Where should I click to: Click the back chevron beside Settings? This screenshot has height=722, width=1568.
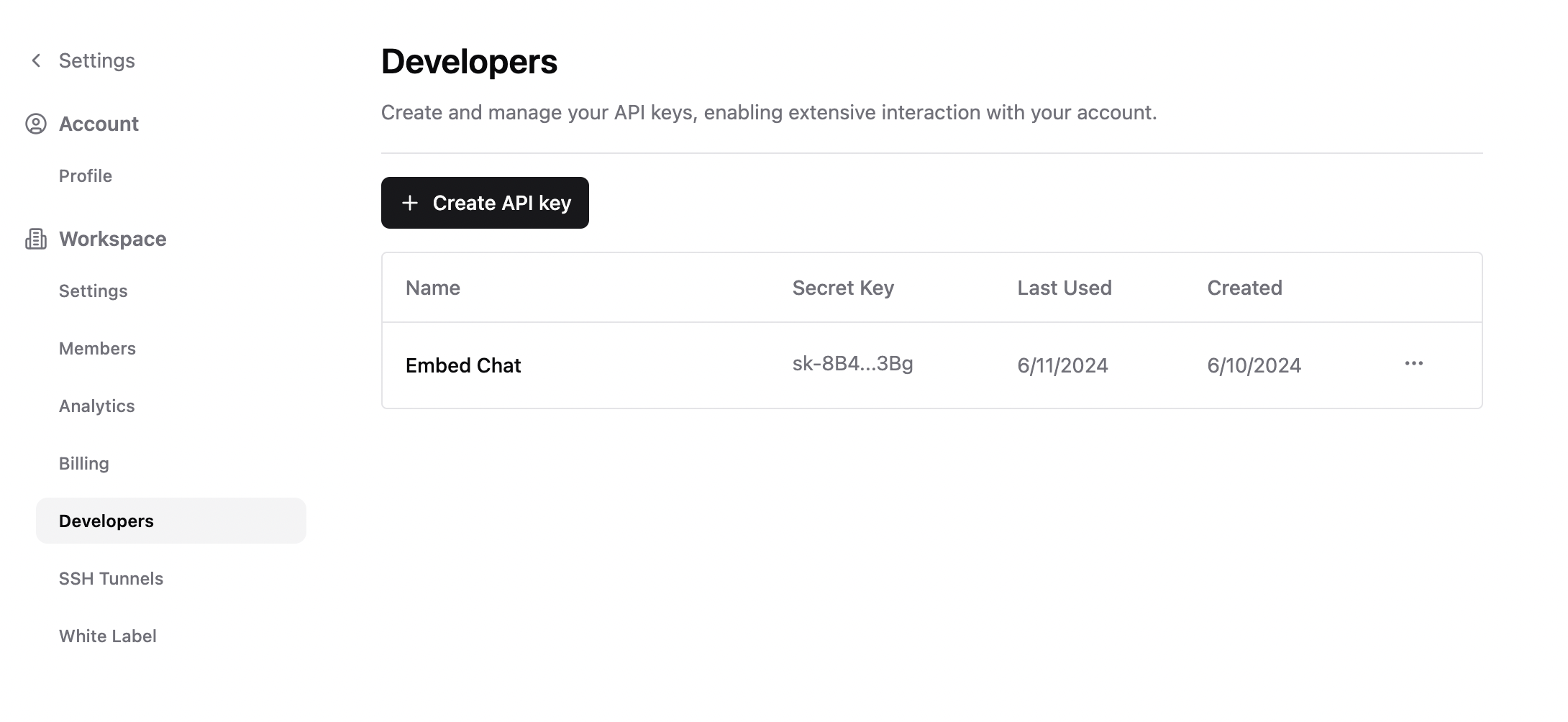coord(35,60)
